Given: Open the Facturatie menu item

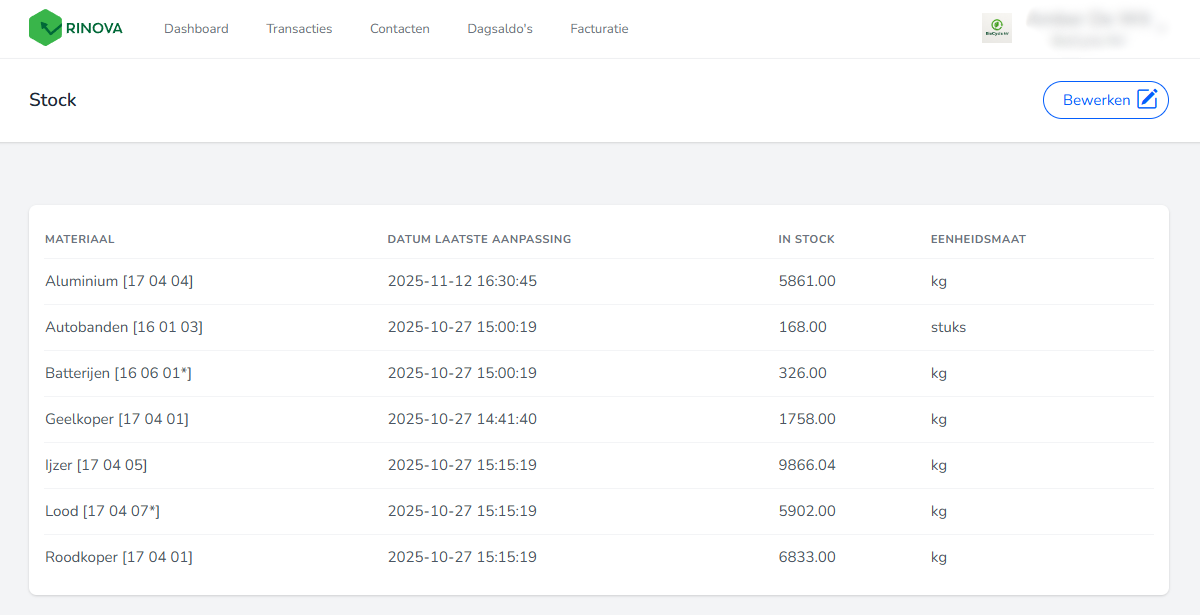Looking at the screenshot, I should (599, 29).
